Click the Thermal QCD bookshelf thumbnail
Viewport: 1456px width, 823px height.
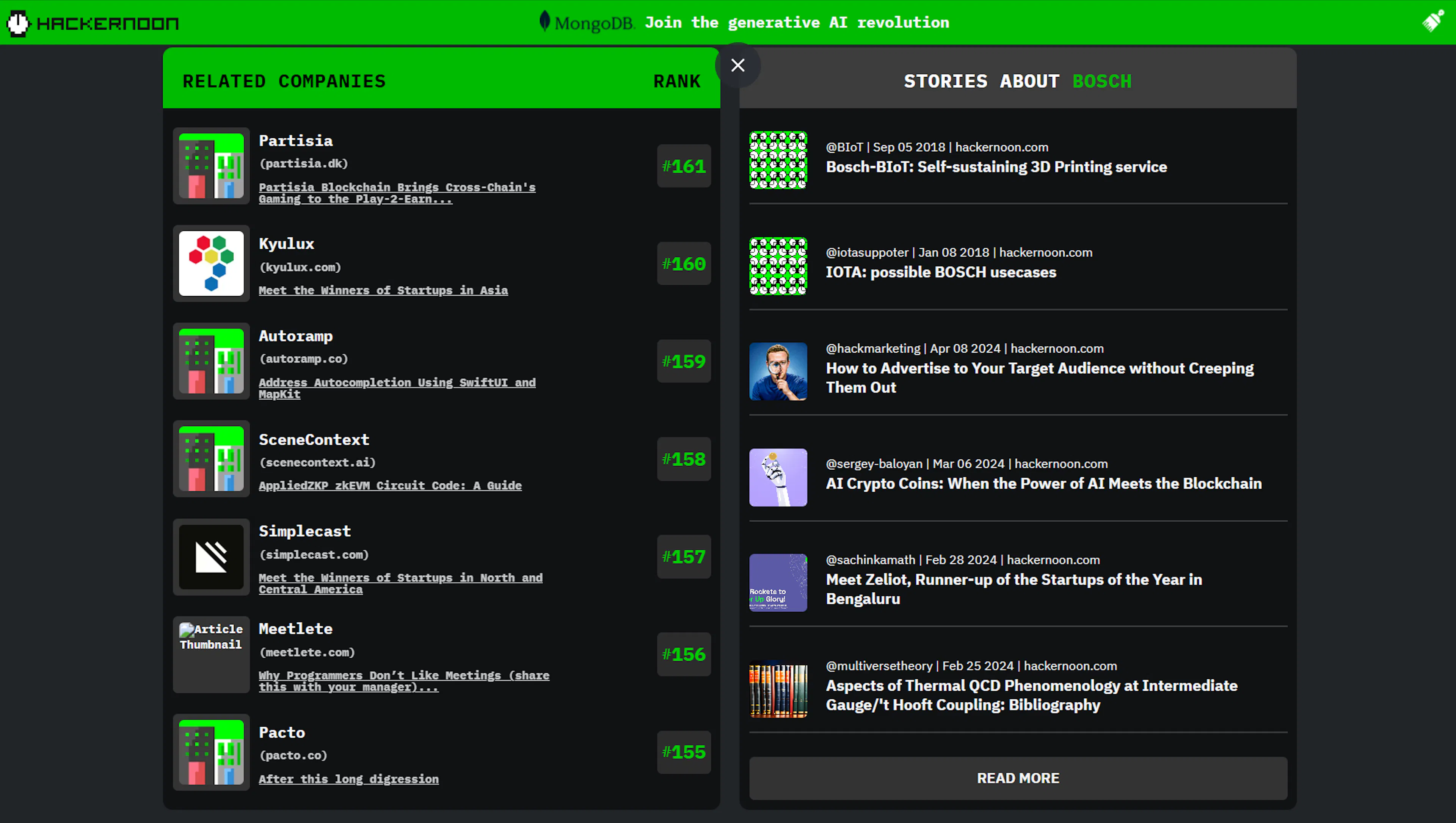pyautogui.click(x=778, y=690)
